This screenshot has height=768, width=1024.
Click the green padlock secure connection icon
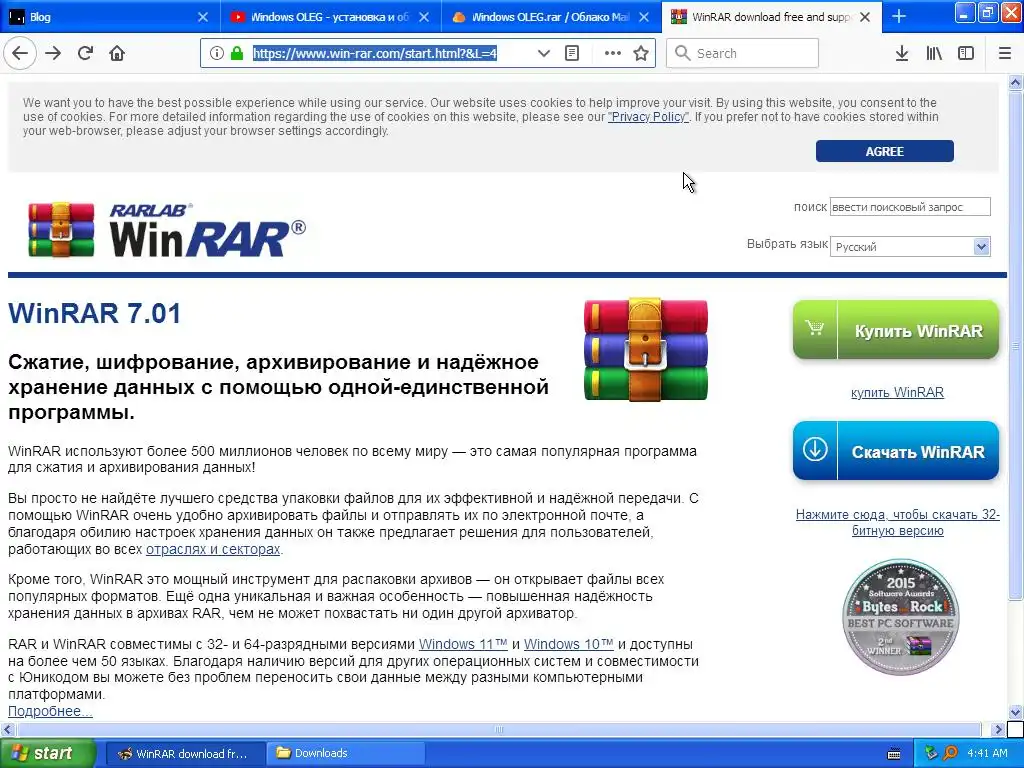point(237,54)
